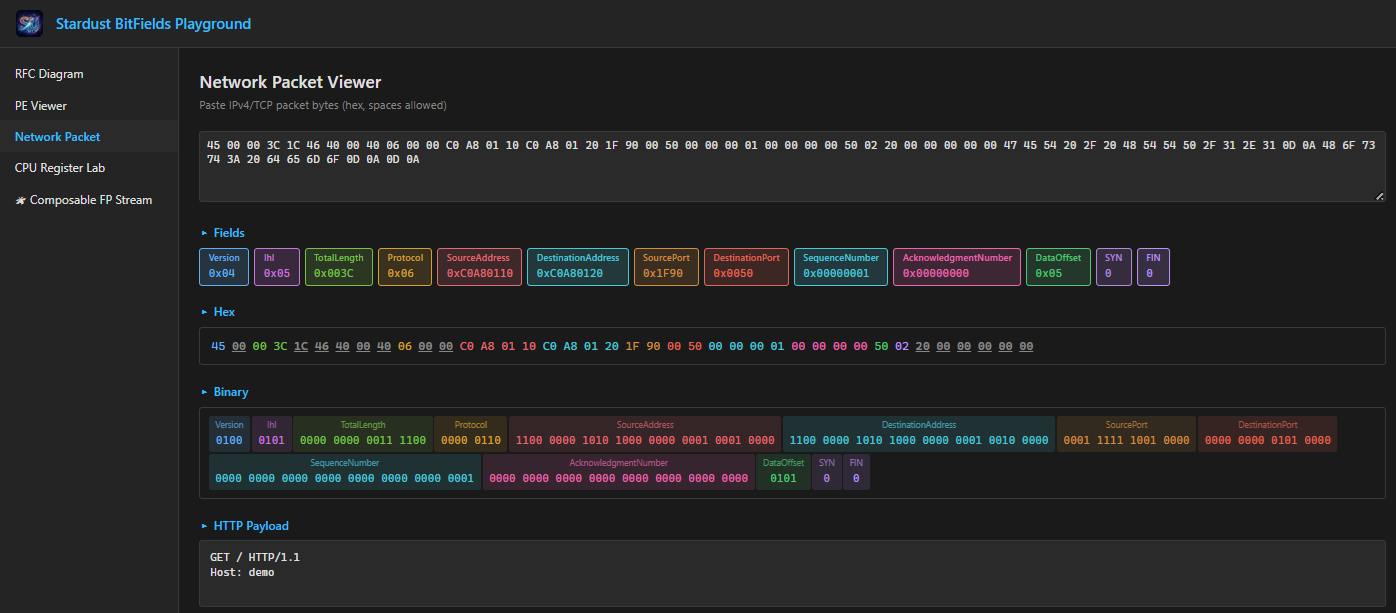Click the sparkle icon beside Composable FP Stream
Image resolution: width=1396 pixels, height=613 pixels.
[19, 199]
